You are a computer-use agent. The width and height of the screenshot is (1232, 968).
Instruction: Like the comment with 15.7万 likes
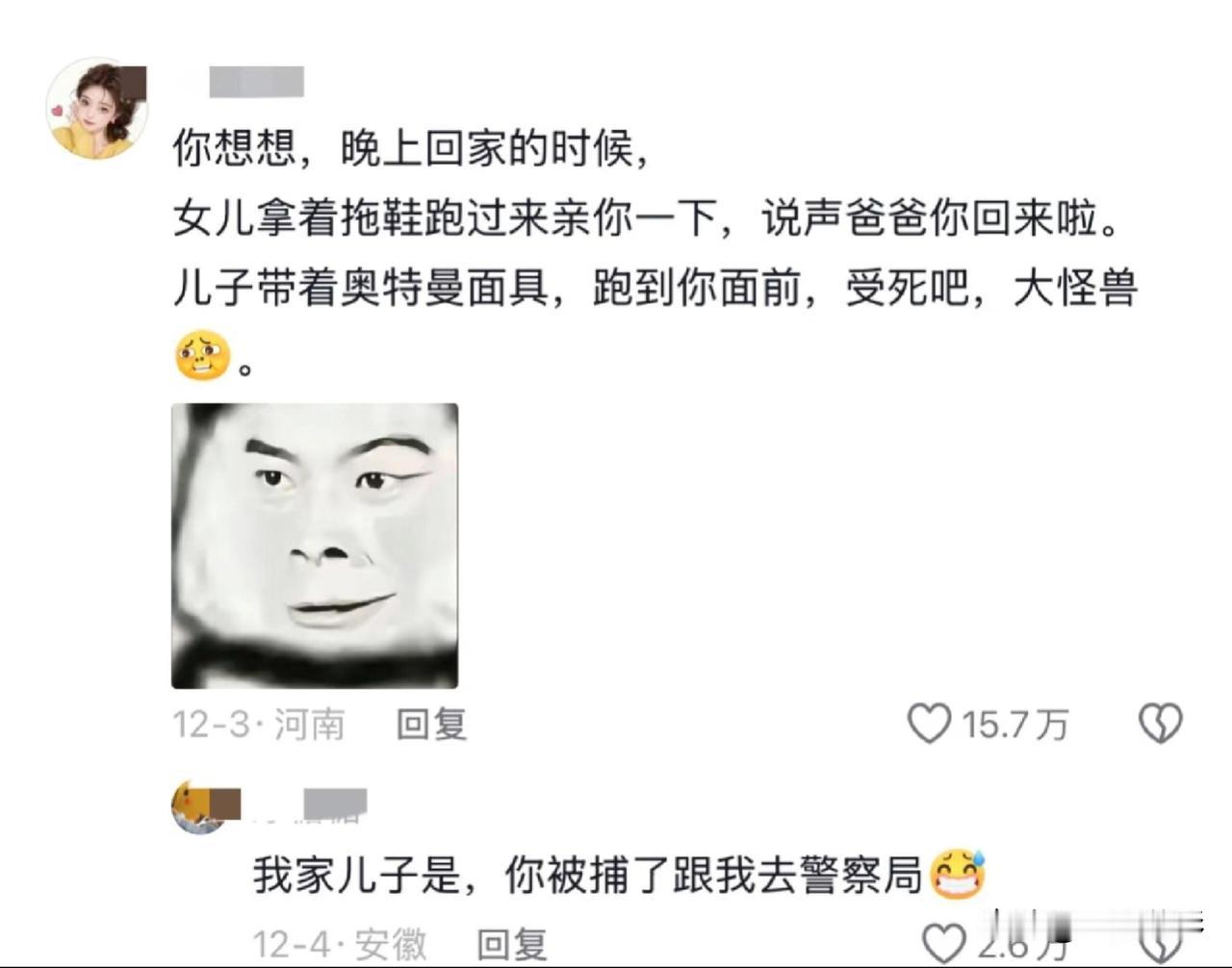pos(929,724)
